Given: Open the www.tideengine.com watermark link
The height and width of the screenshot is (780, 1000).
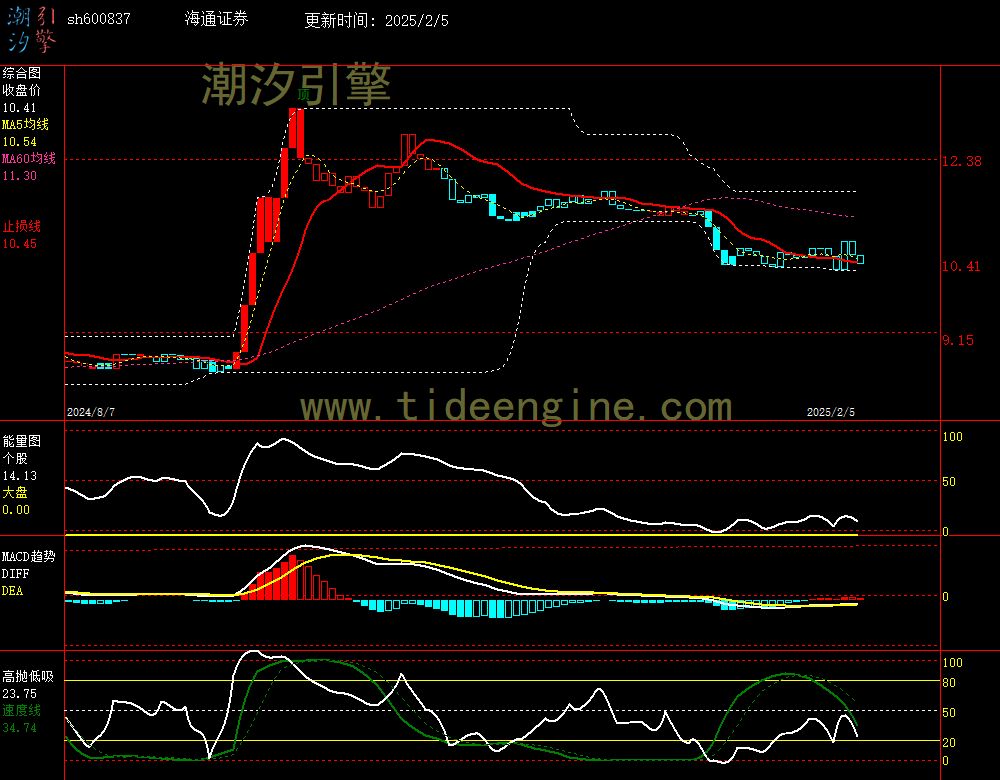Looking at the screenshot, I should click(x=516, y=407).
